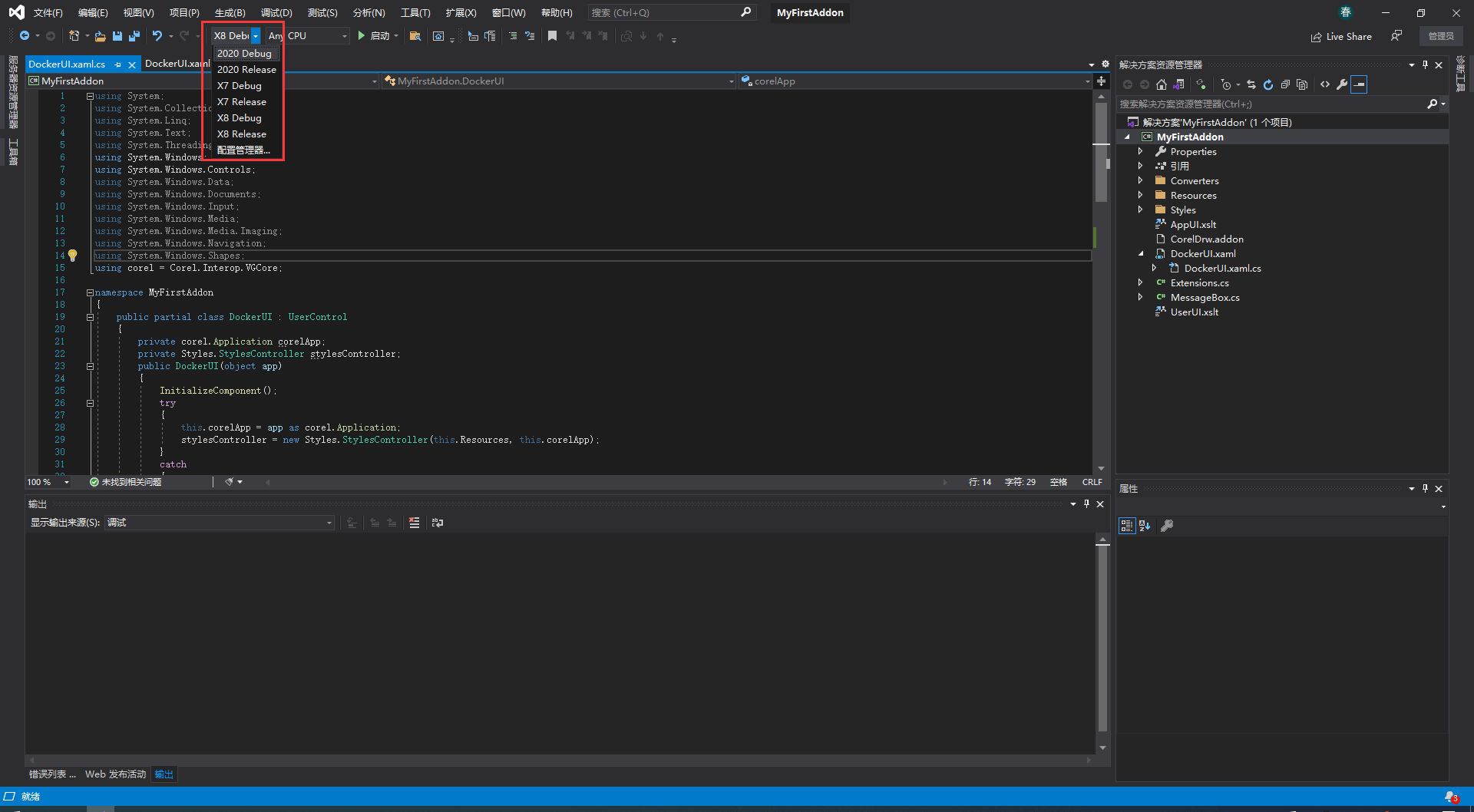Click the Undo arrow icon

(157, 36)
